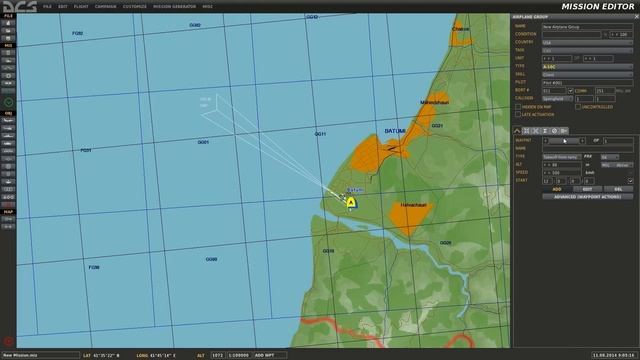Click the red remove object icon

click(x=8, y=204)
